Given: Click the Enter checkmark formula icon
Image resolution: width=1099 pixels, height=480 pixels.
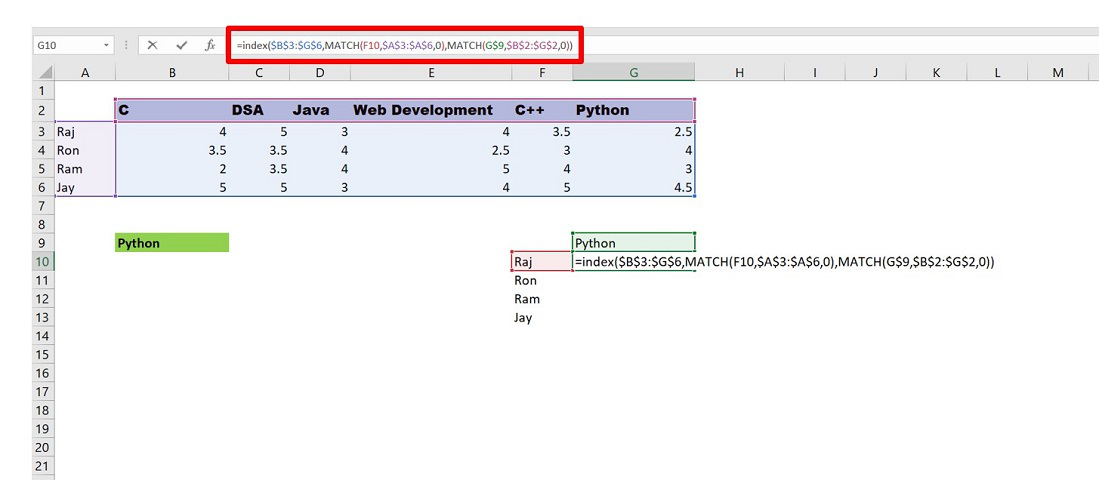Looking at the screenshot, I should pos(181,45).
